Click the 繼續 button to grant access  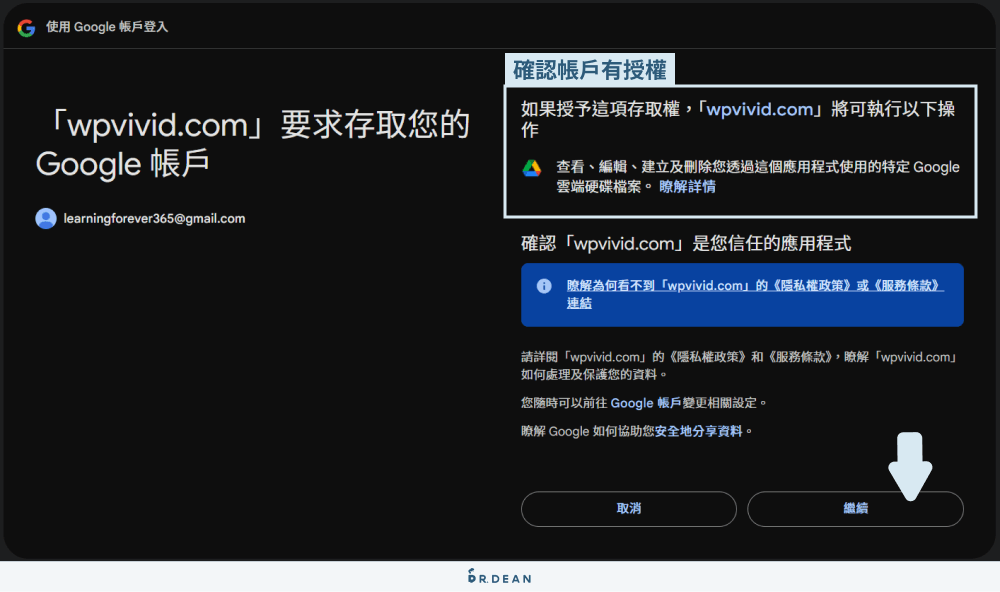[x=856, y=508]
